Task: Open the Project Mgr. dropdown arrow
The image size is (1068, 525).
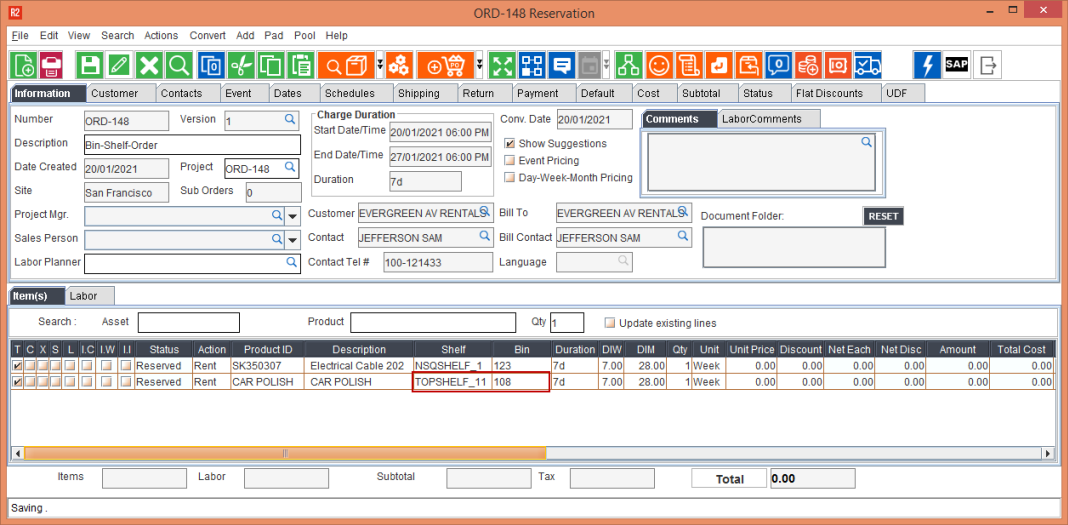Action: point(293,216)
